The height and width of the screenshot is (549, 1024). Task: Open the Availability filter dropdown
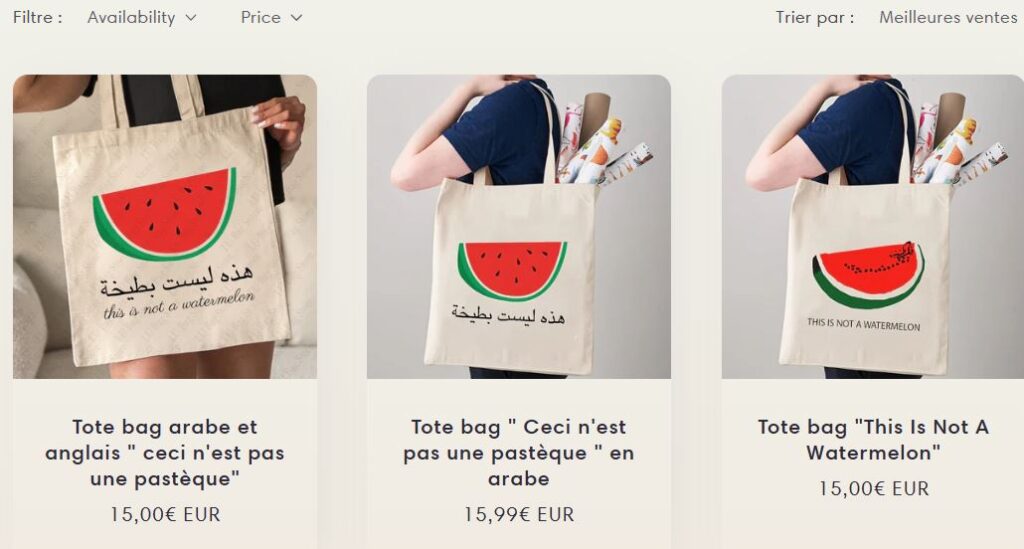pyautogui.click(x=142, y=18)
